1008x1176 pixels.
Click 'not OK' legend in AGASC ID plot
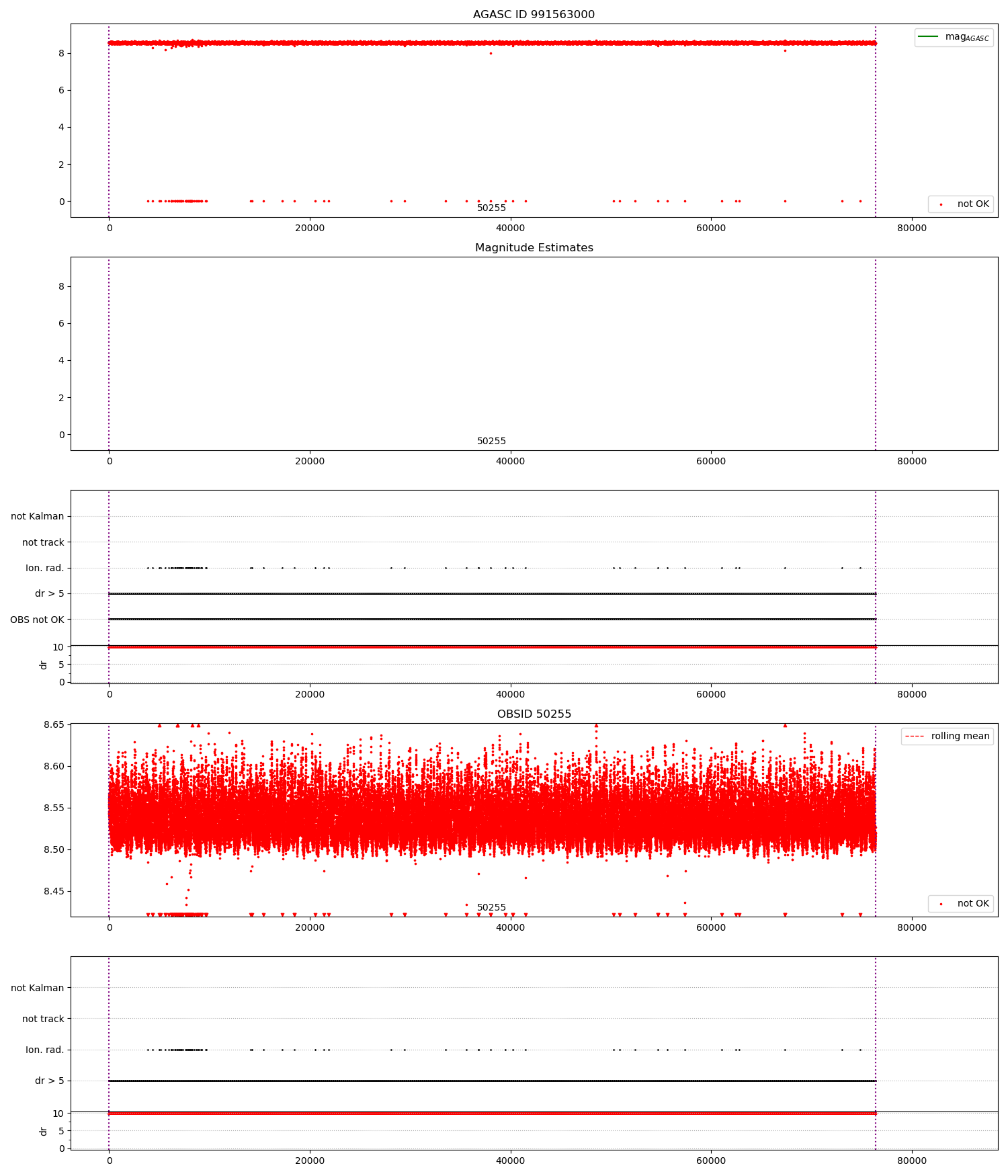(961, 204)
